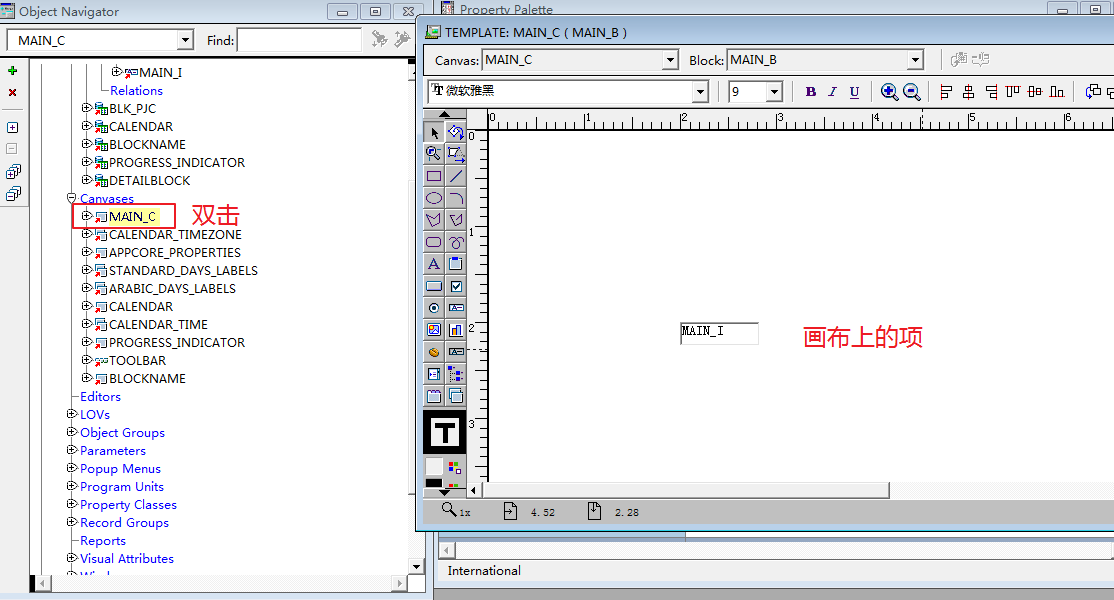
Task: Click the Align Left toolbar icon
Action: coord(946,92)
